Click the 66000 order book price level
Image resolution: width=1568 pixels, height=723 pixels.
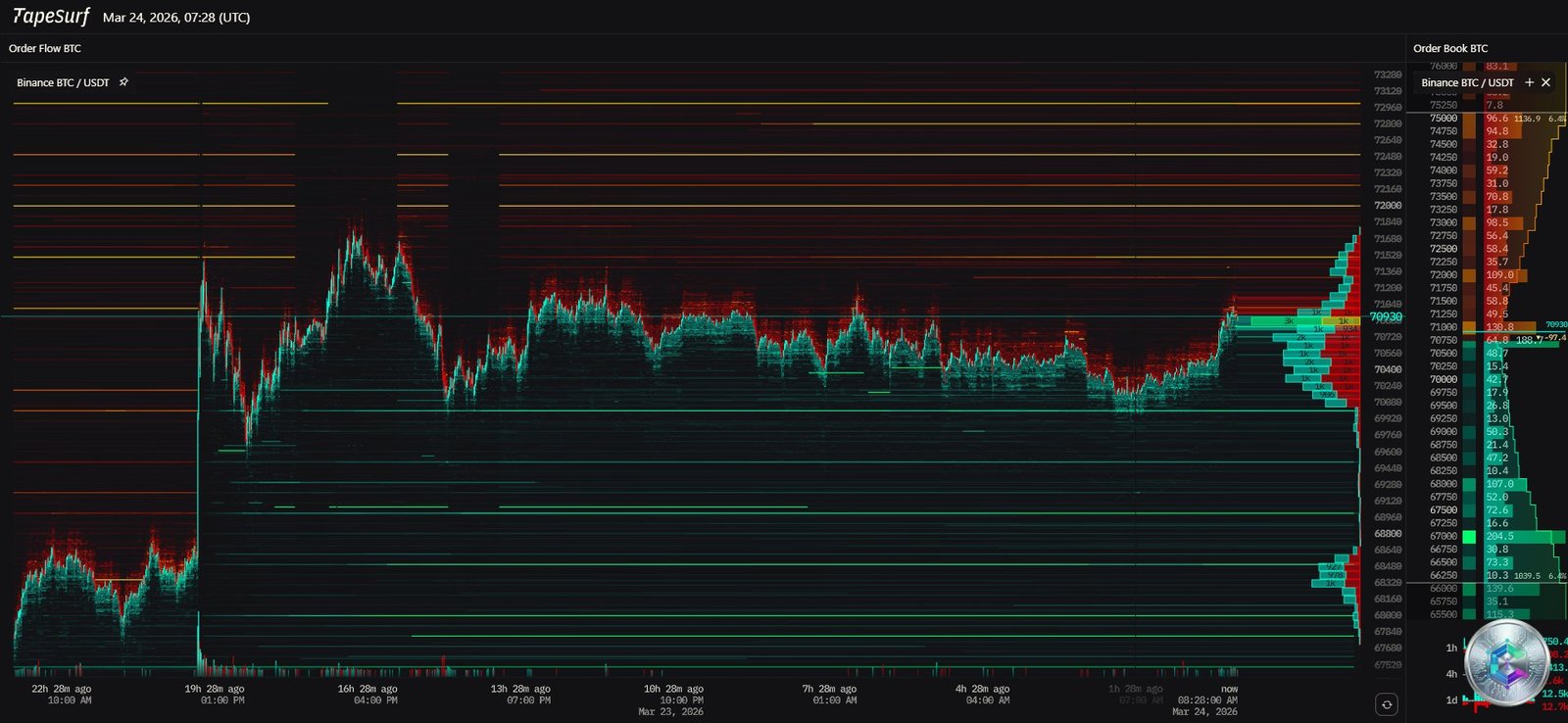click(1444, 588)
